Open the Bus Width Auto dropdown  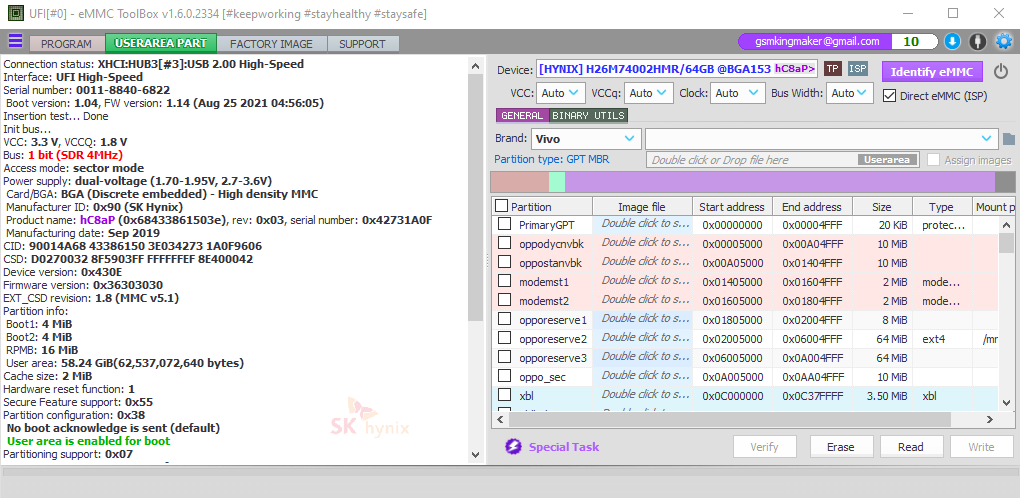coord(850,93)
